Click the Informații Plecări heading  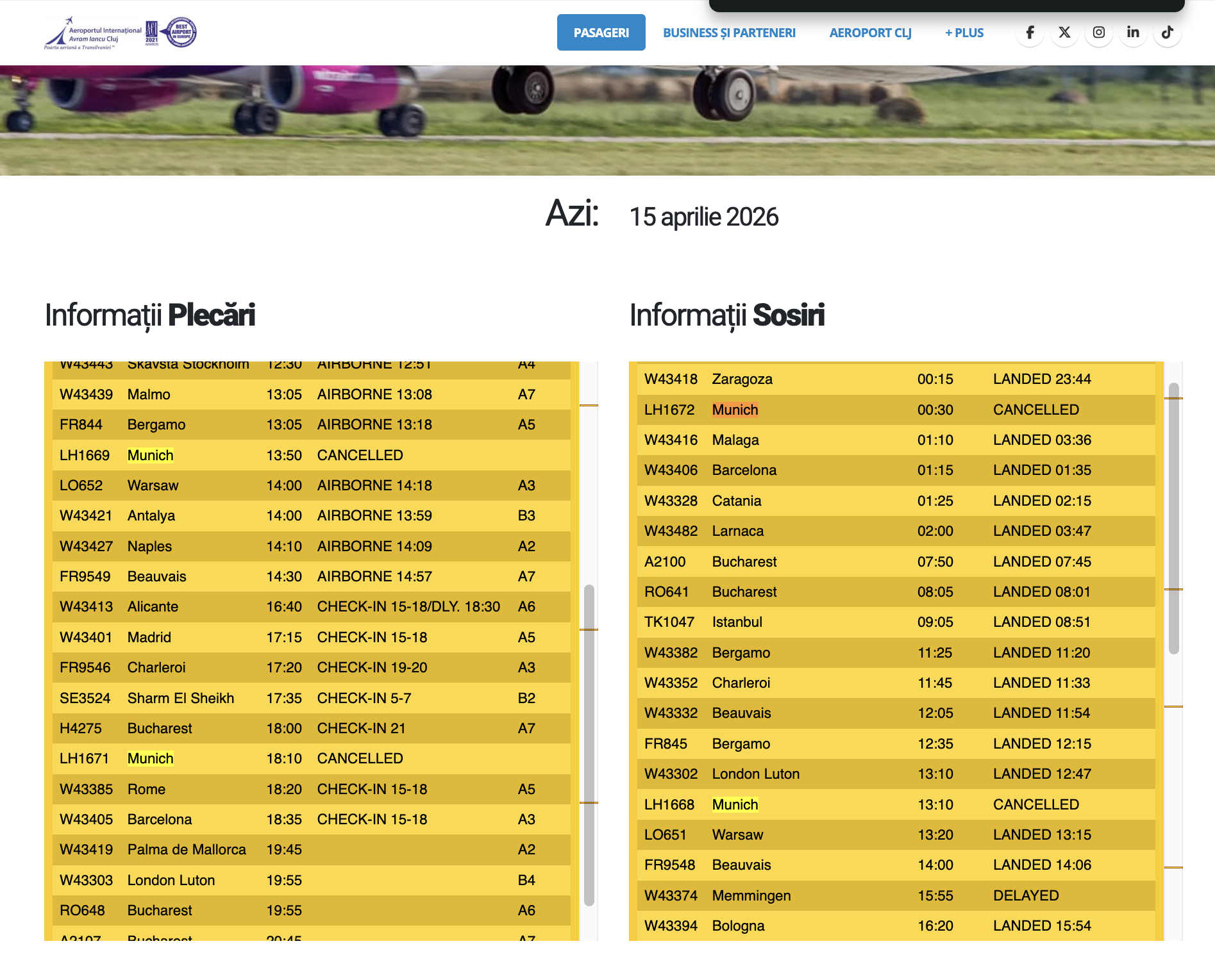(x=150, y=315)
